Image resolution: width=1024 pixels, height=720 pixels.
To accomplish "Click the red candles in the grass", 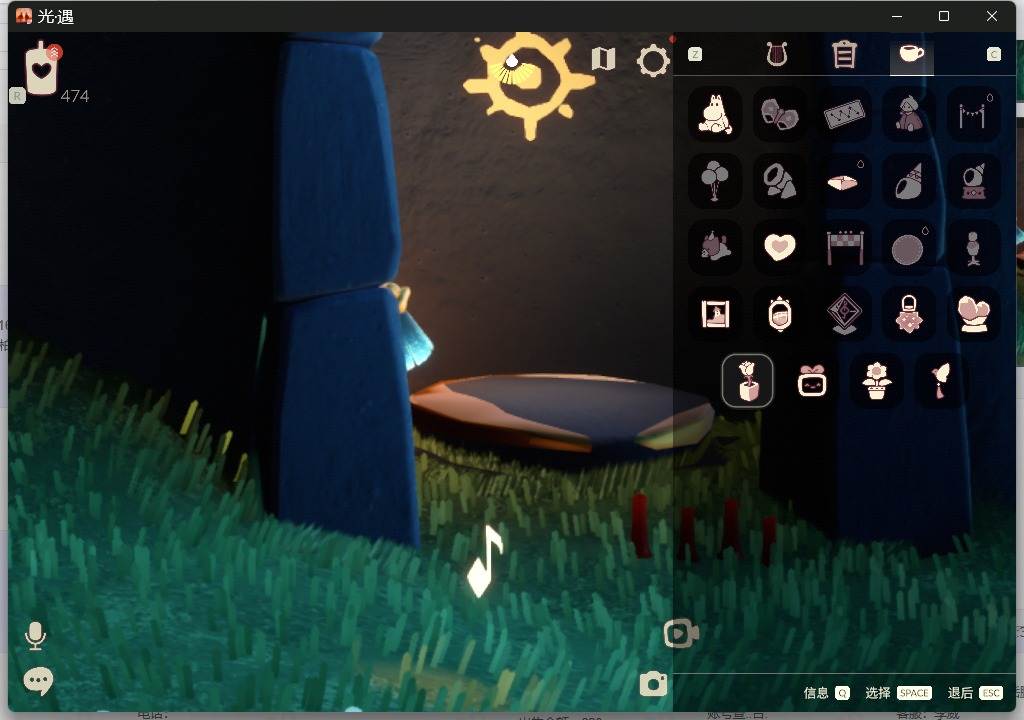I will click(703, 528).
